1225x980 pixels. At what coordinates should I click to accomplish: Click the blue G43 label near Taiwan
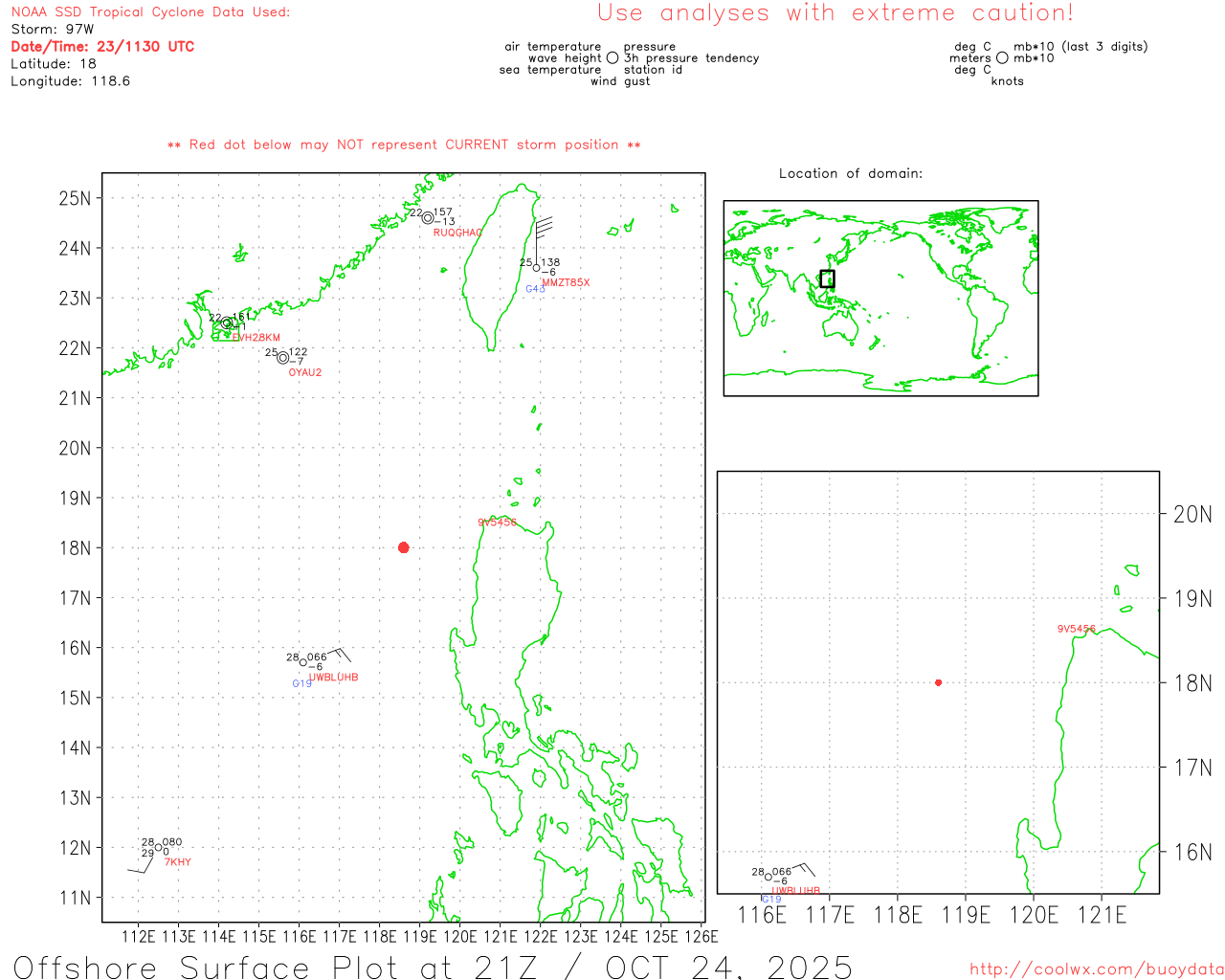pos(535,289)
